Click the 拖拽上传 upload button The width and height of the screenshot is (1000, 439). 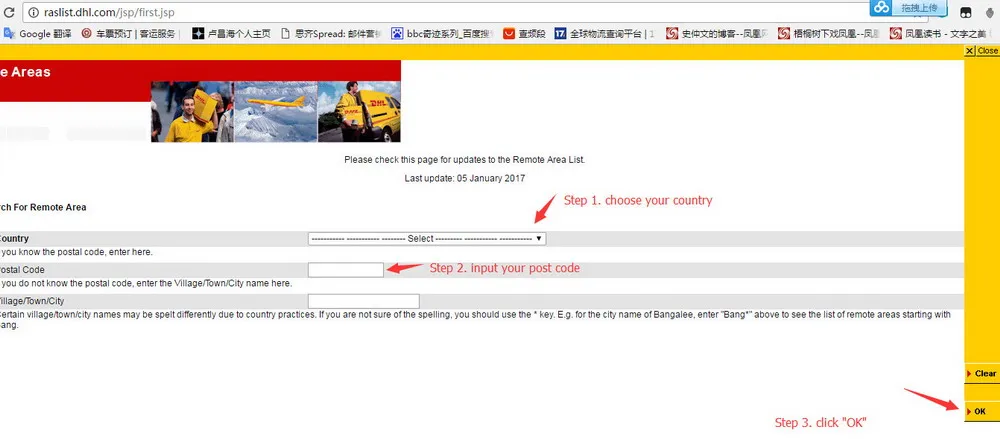point(918,8)
